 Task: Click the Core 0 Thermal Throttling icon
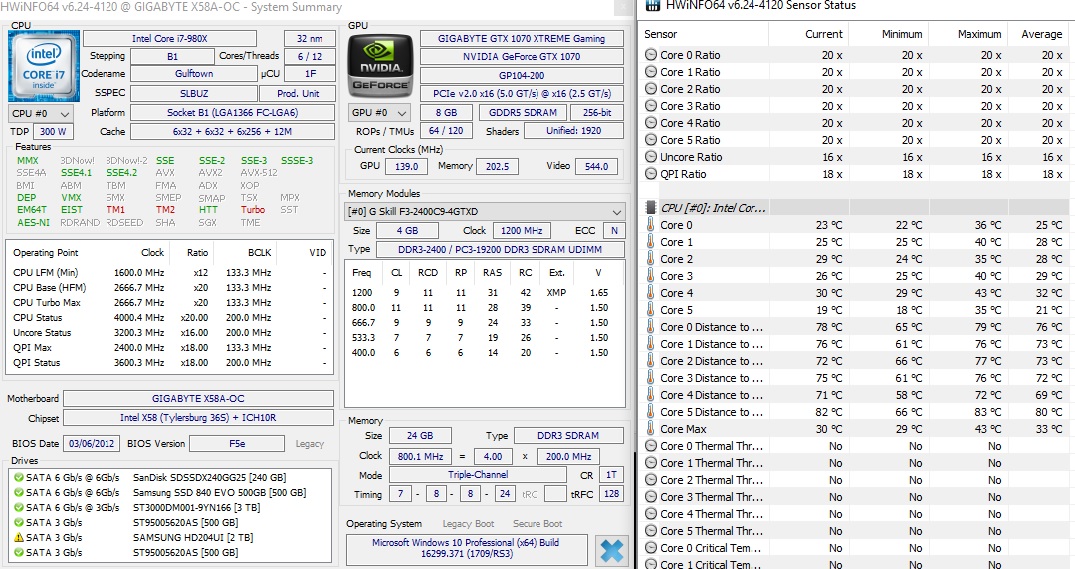[651, 446]
